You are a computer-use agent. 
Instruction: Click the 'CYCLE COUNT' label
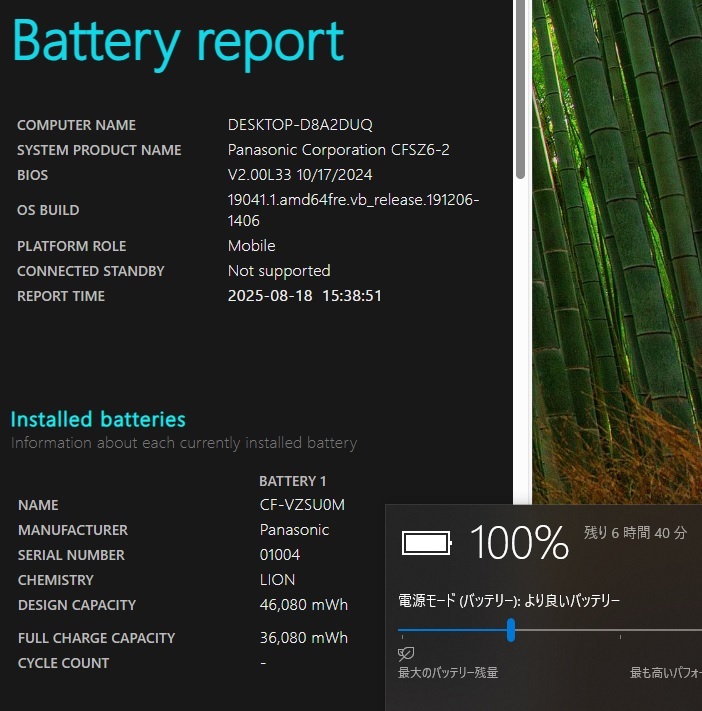point(63,663)
